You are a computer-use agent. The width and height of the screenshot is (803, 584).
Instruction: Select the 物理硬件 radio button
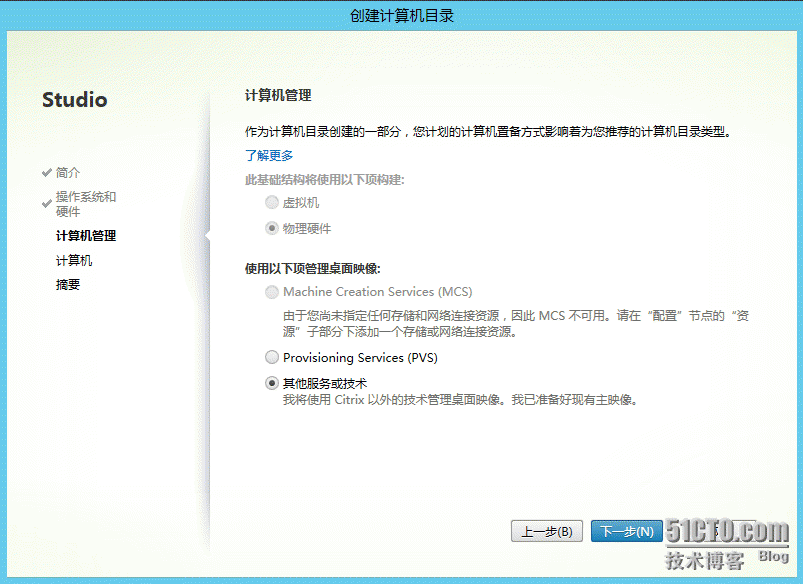tap(272, 228)
